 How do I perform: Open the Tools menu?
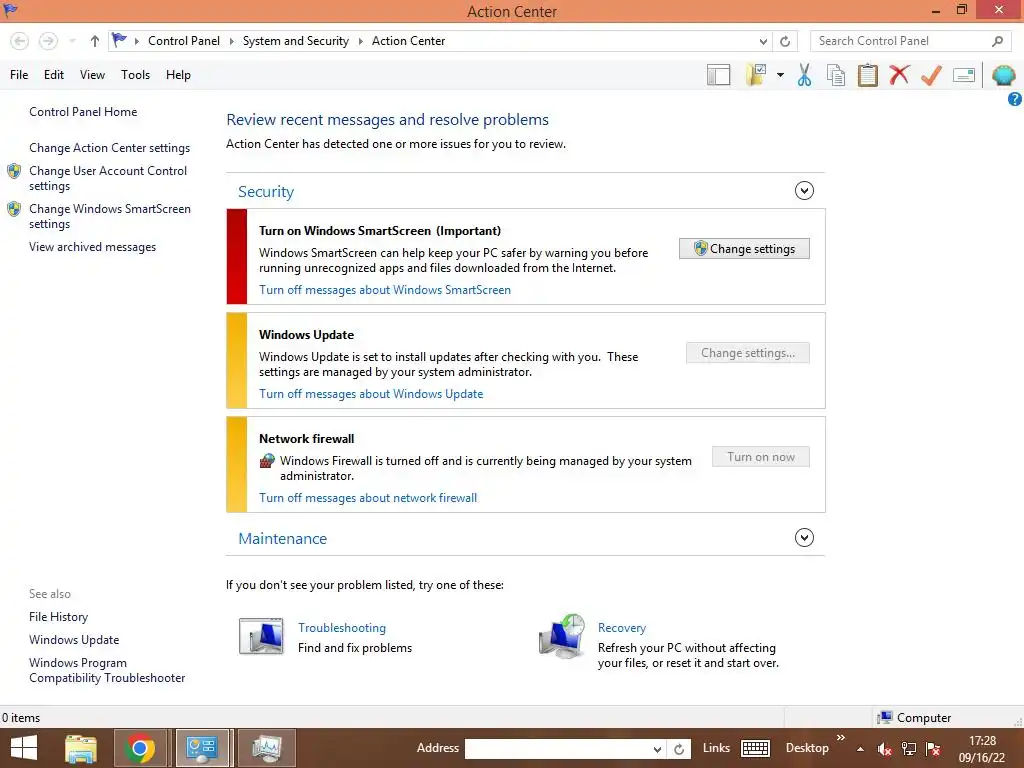(x=135, y=75)
